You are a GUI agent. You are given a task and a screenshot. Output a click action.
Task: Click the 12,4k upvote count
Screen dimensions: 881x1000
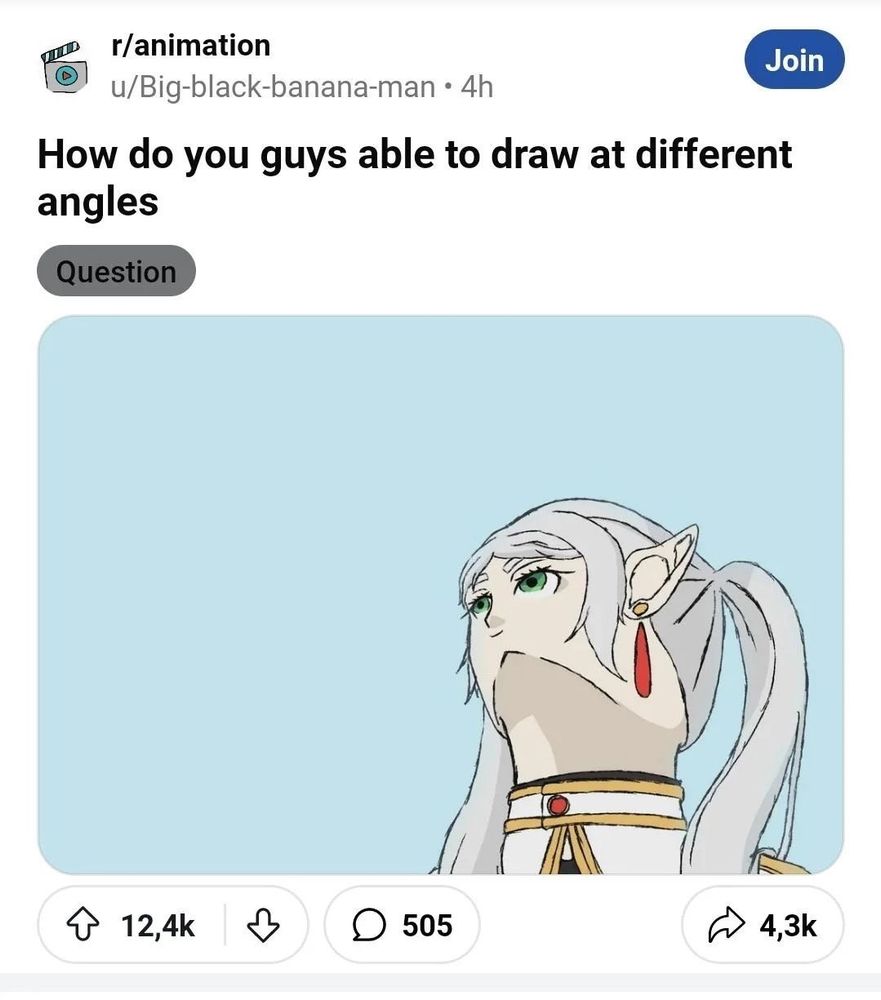click(x=156, y=925)
